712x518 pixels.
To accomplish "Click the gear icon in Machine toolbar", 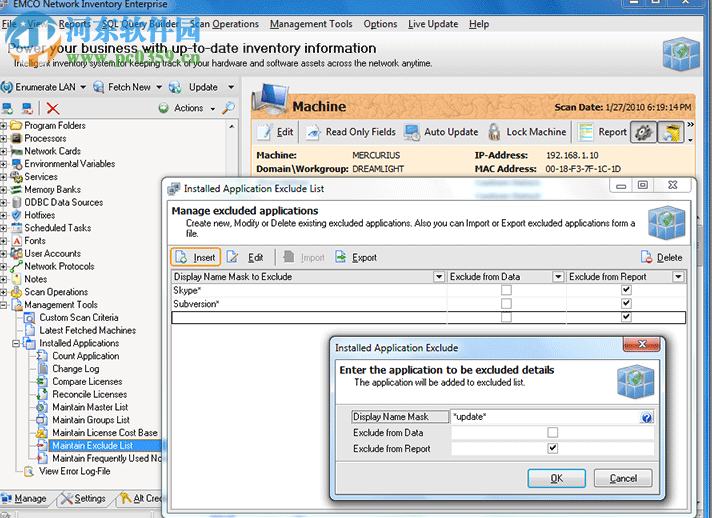I will [643, 132].
